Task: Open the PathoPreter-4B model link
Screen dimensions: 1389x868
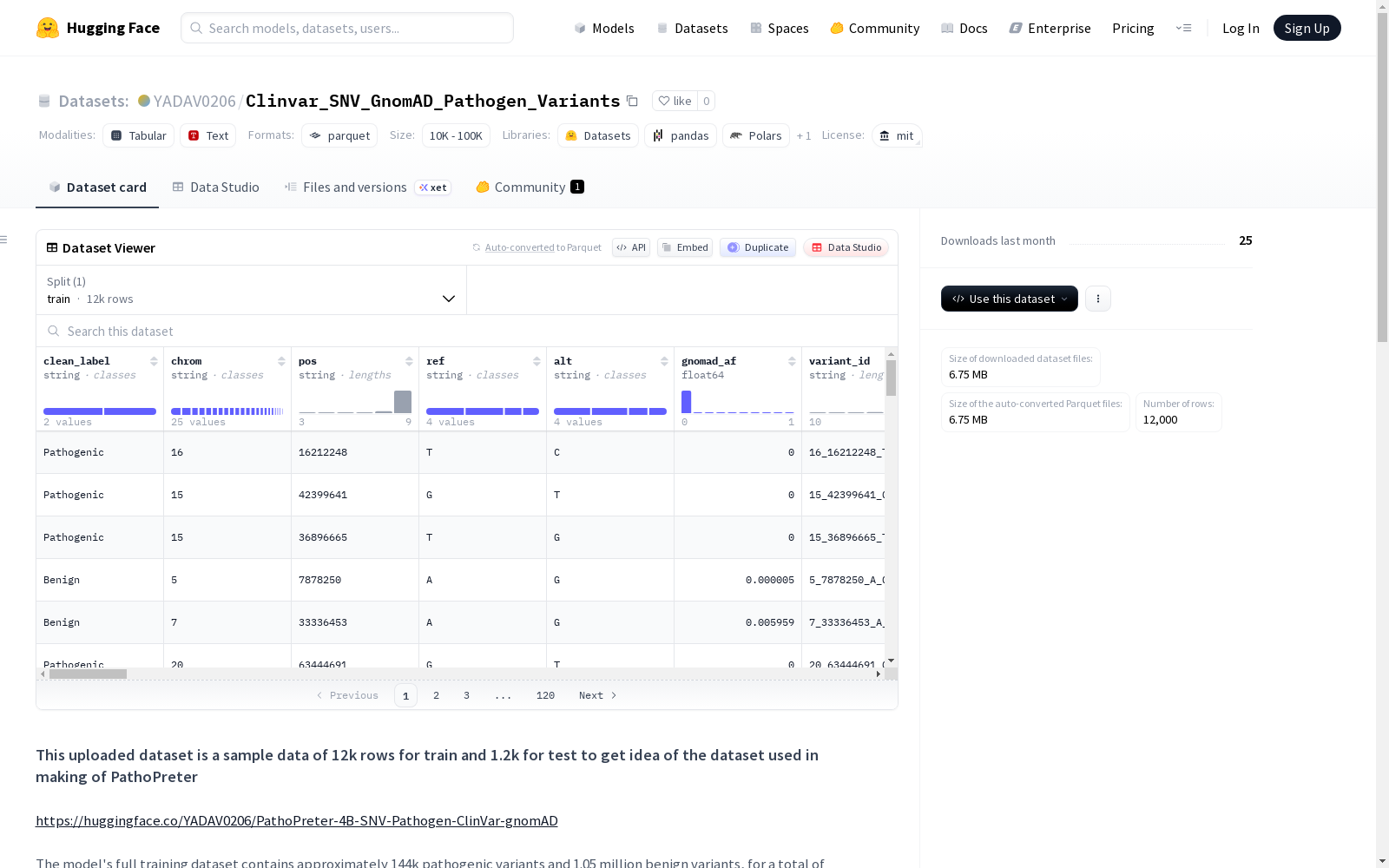Action: [297, 820]
